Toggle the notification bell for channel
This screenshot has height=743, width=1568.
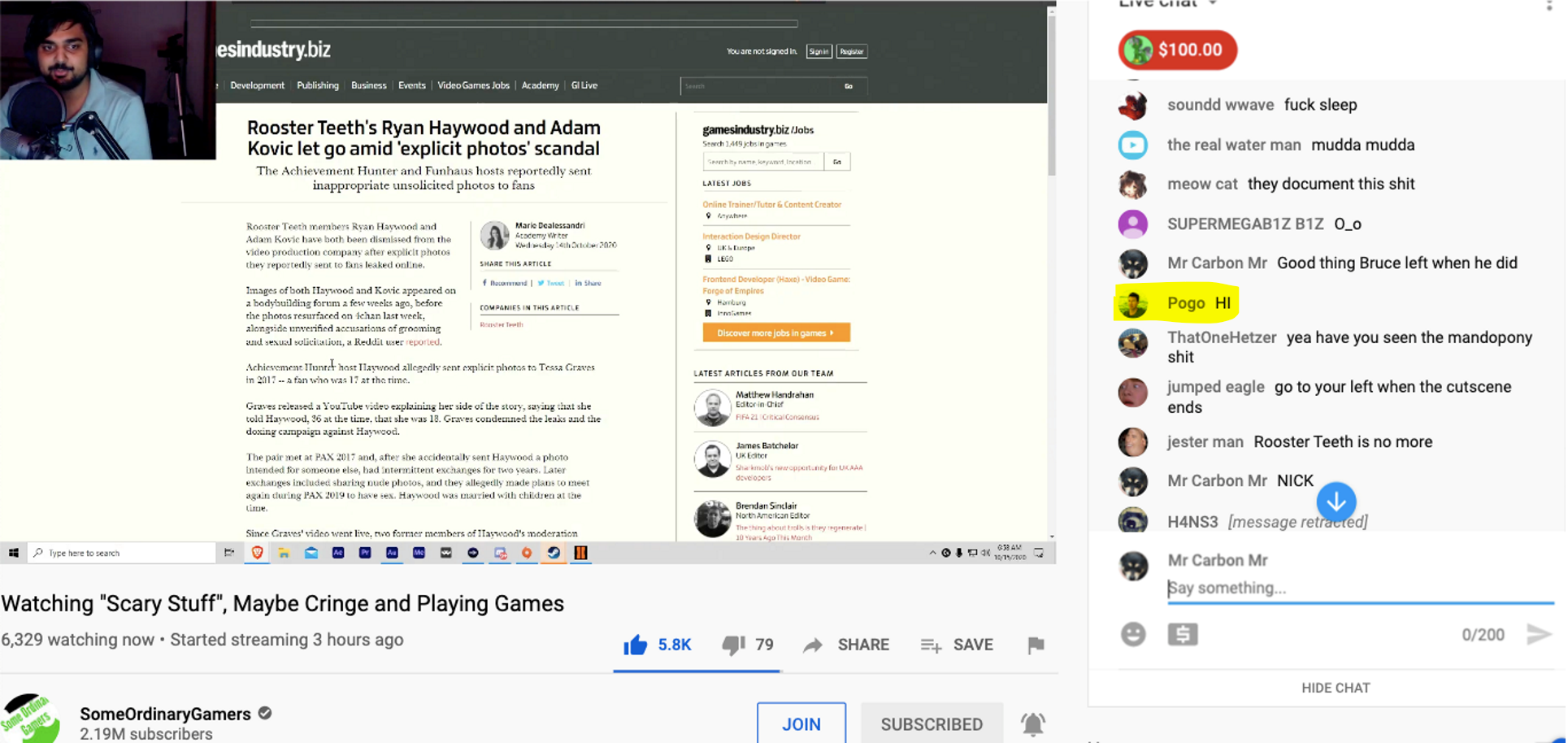(x=1032, y=723)
